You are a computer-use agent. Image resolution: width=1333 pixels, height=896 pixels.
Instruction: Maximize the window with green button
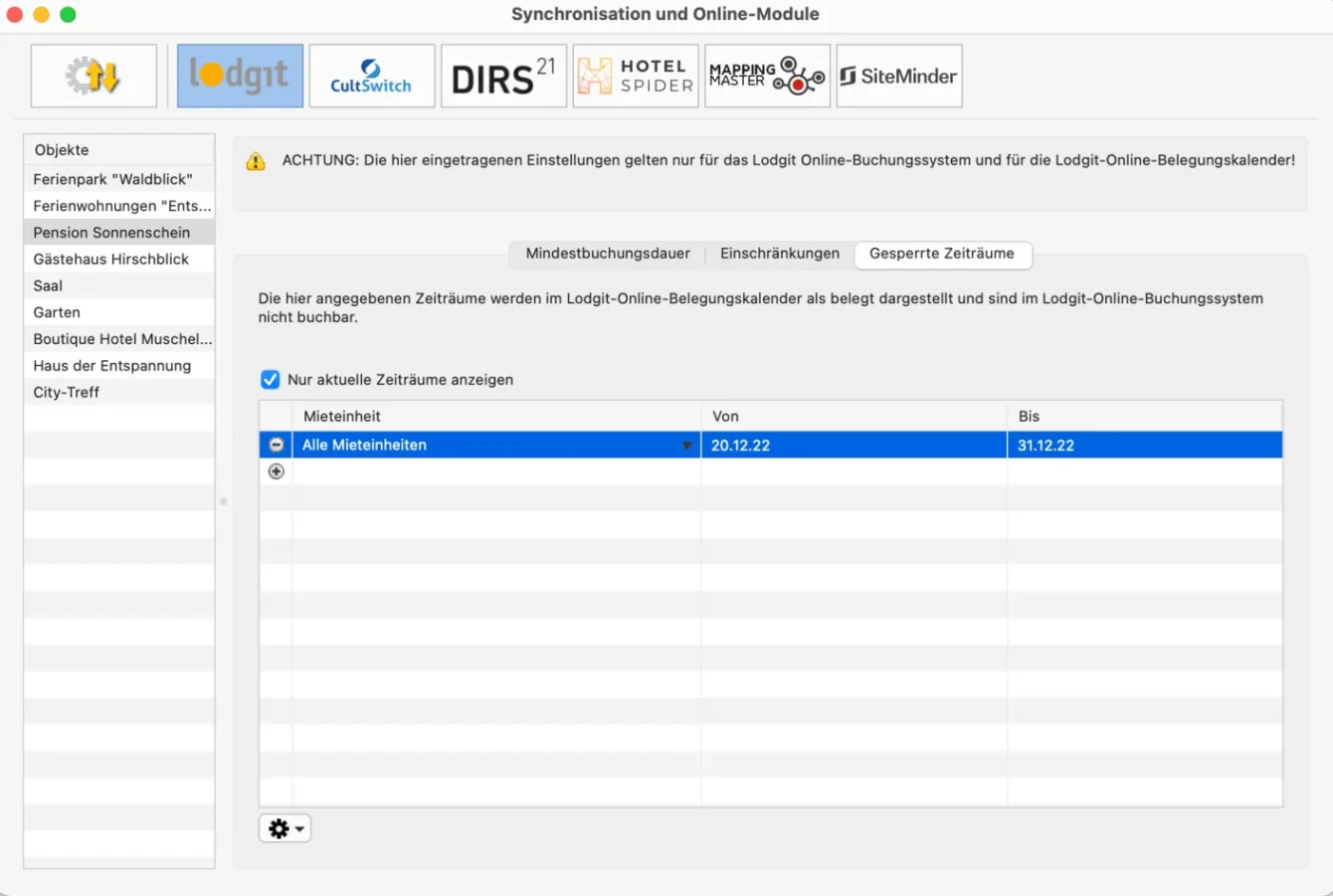pos(68,15)
